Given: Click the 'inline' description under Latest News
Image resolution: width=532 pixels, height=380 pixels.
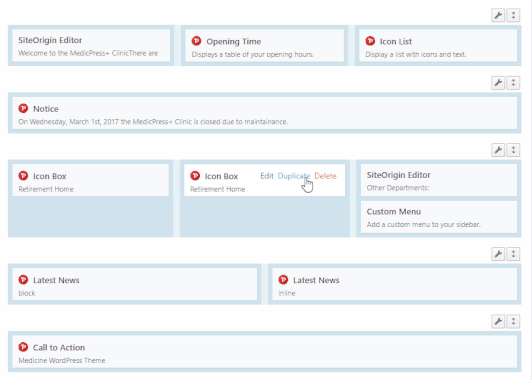Looking at the screenshot, I should click(287, 293).
